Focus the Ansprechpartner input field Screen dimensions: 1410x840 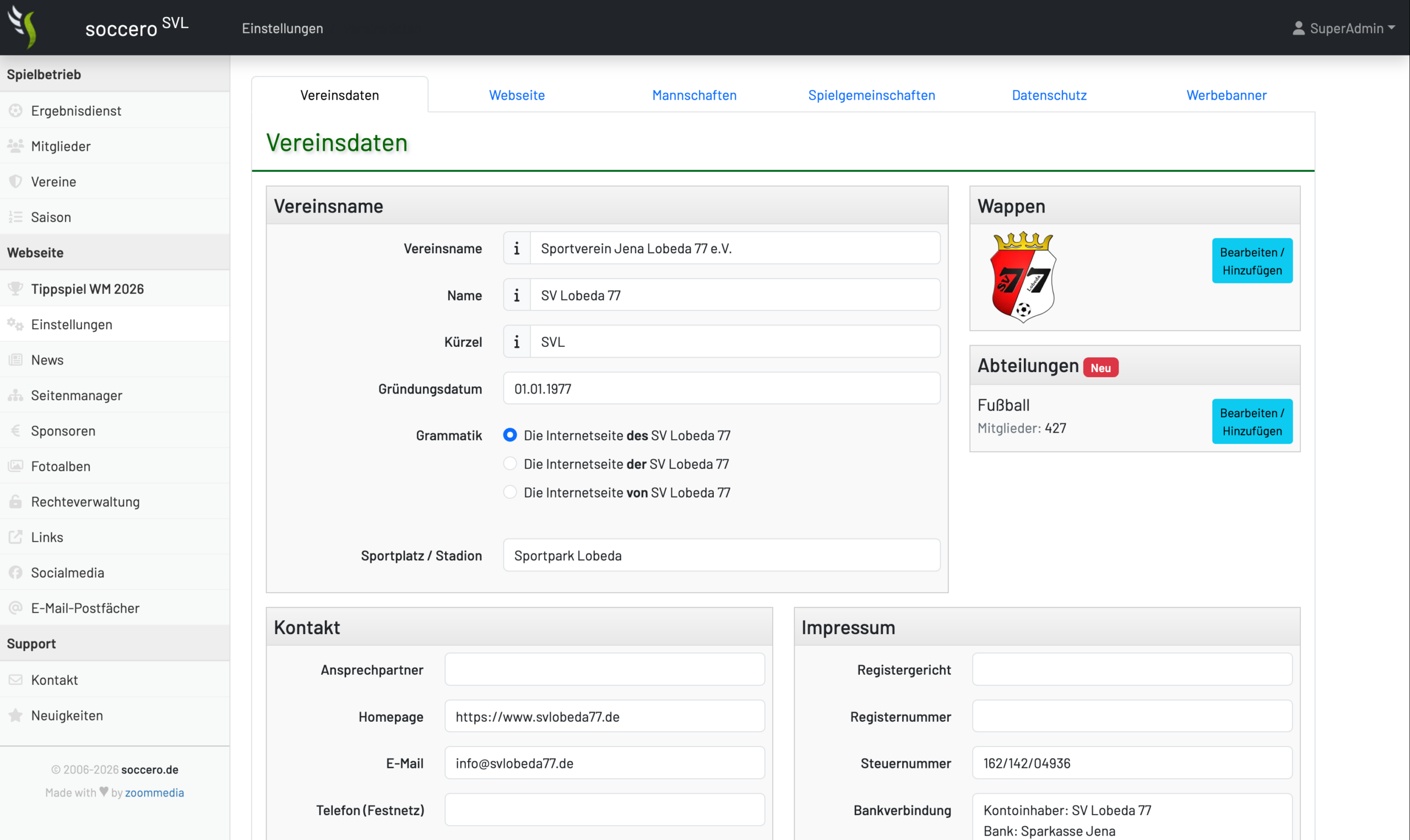click(604, 669)
